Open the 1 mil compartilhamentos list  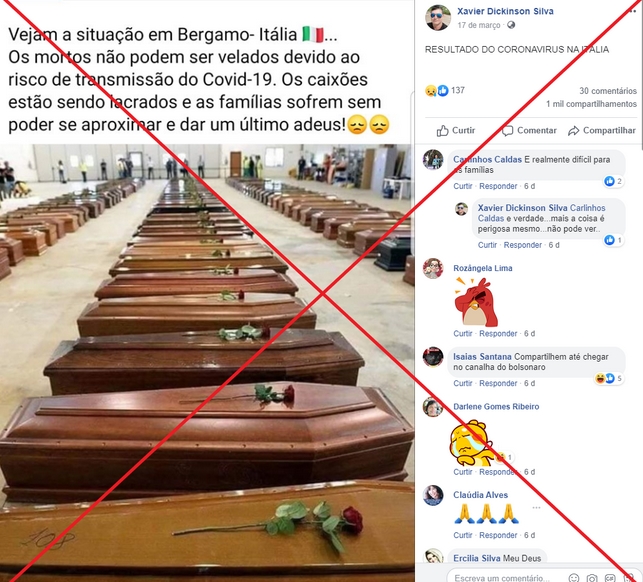point(591,104)
